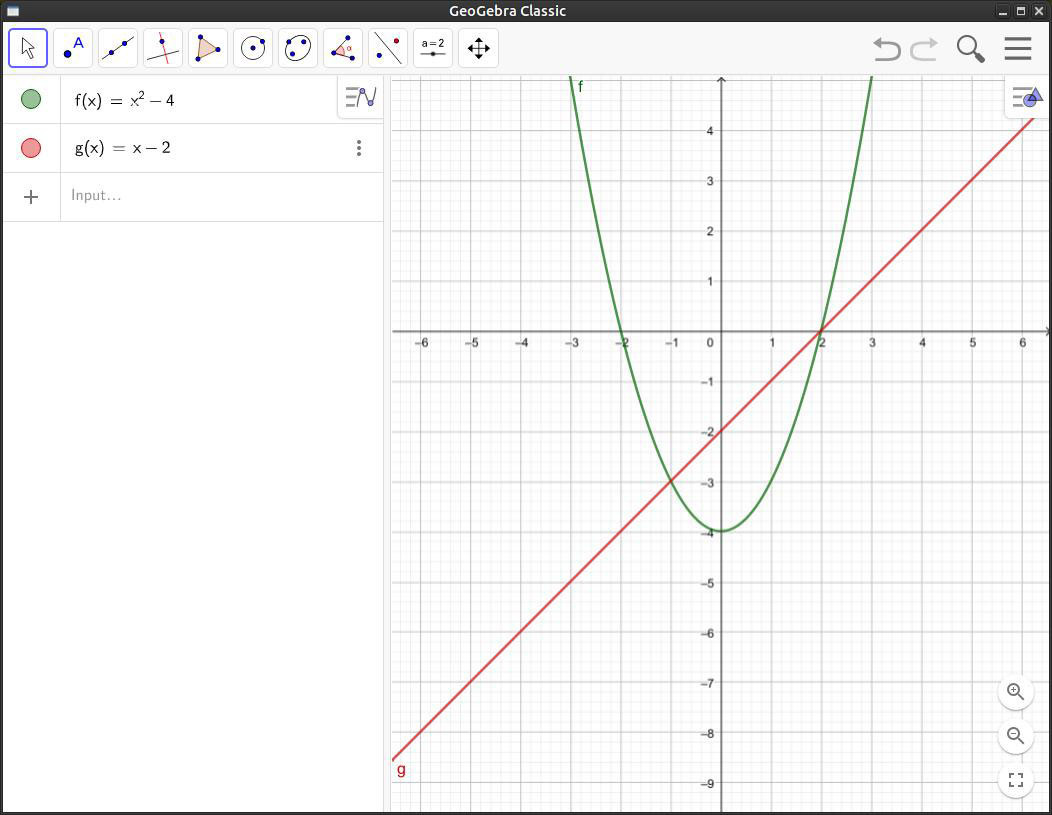Viewport: 1052px width, 815px height.
Task: Expand the Graphics style bar
Action: pos(1027,97)
